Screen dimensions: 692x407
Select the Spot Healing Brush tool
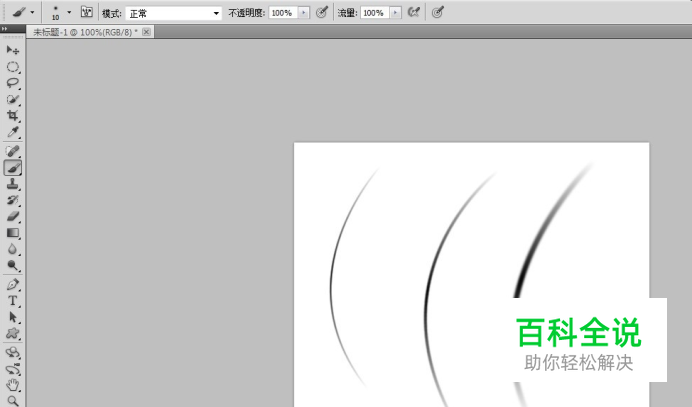[12, 151]
